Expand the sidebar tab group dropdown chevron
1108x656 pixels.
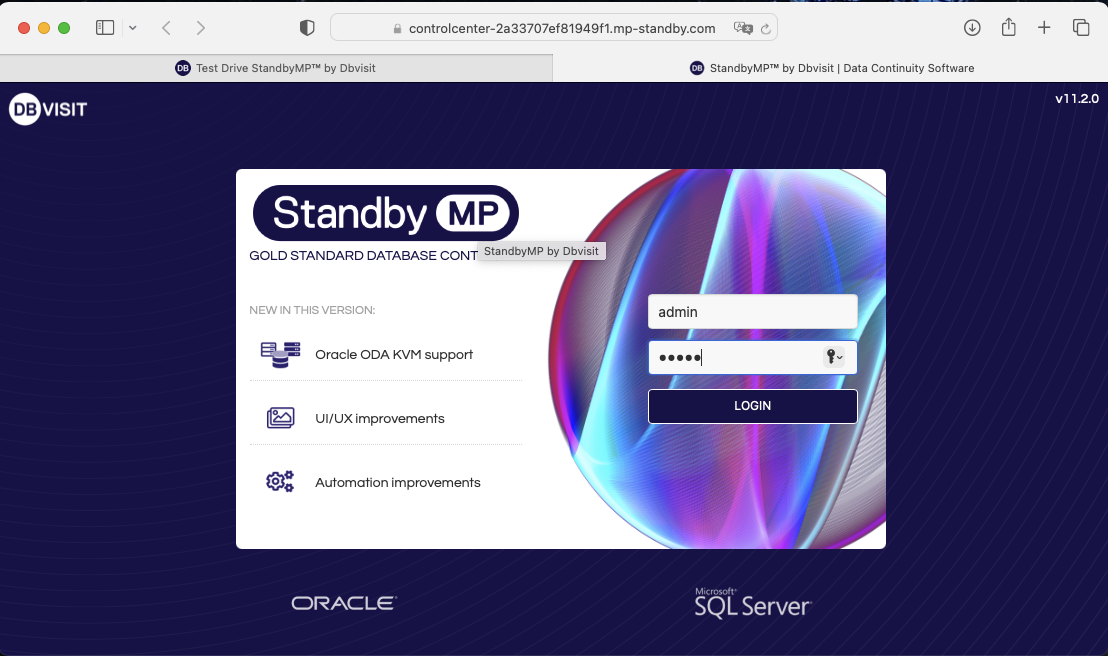coord(132,28)
